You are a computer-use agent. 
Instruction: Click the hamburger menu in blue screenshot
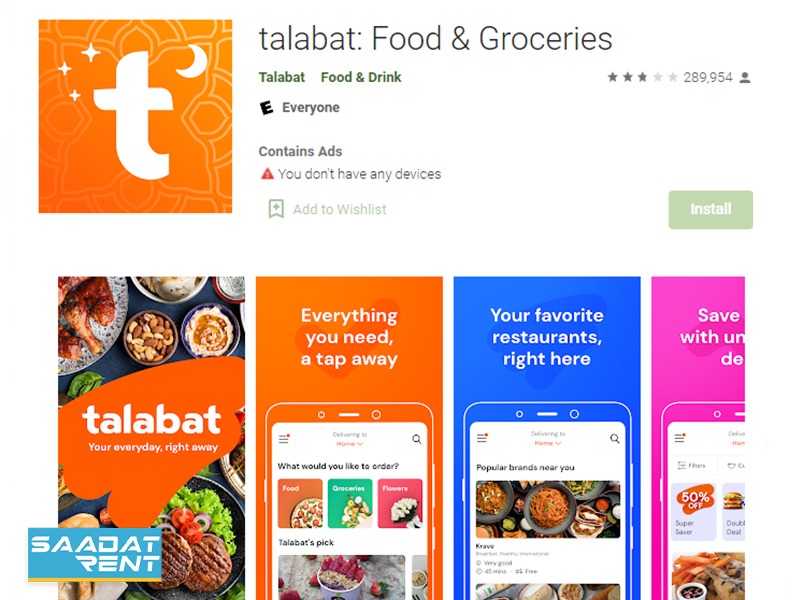(x=482, y=438)
